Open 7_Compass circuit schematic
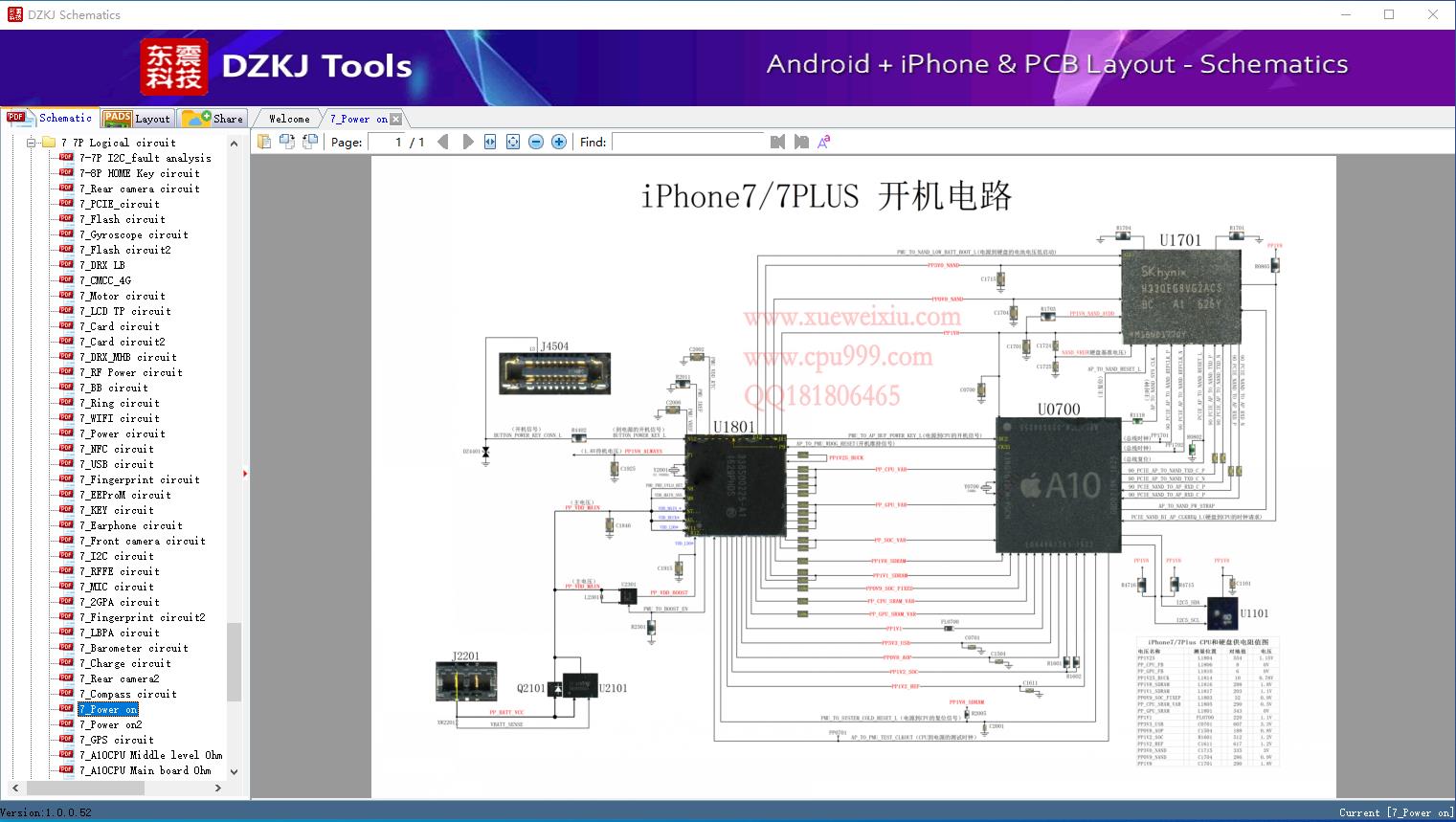Screen dimensions: 1456x822 [x=128, y=694]
